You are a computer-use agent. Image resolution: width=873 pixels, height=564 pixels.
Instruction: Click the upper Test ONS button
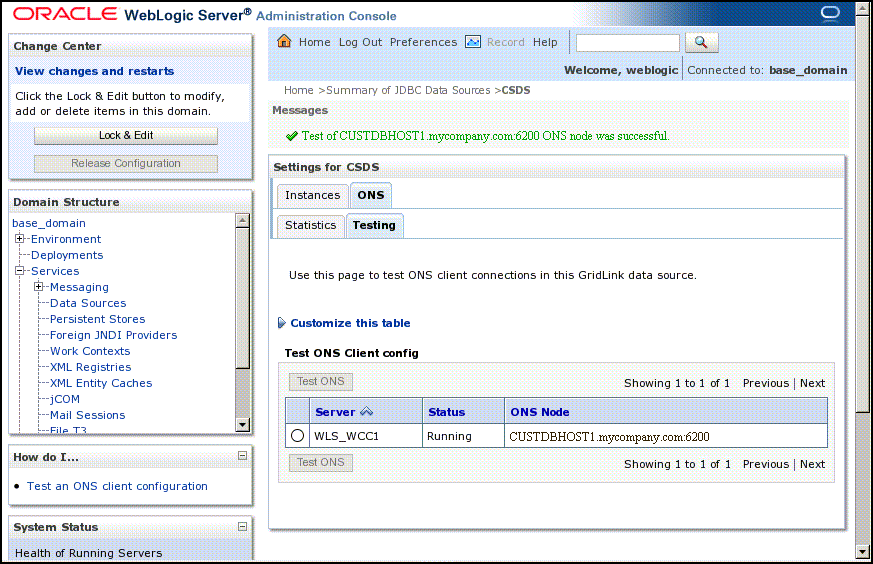[x=321, y=381]
